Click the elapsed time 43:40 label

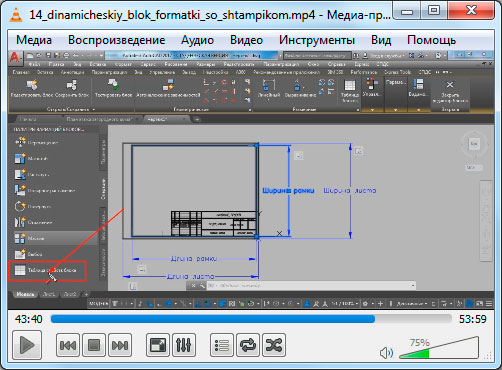(x=29, y=319)
